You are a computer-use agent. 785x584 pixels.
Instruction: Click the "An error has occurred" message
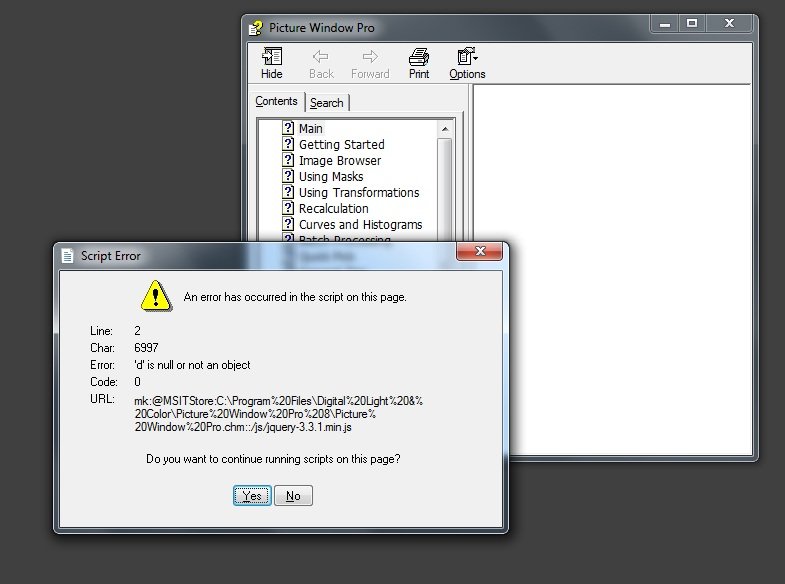[x=295, y=297]
